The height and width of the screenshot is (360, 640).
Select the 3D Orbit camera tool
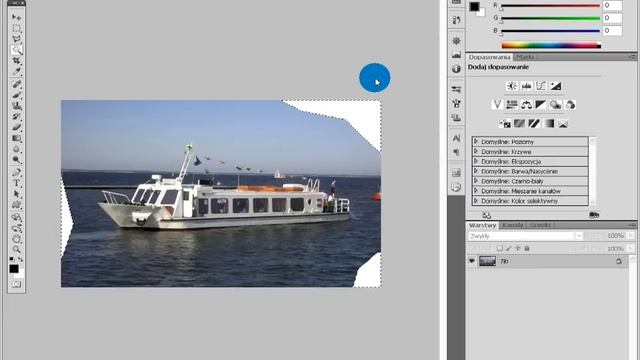click(x=16, y=228)
